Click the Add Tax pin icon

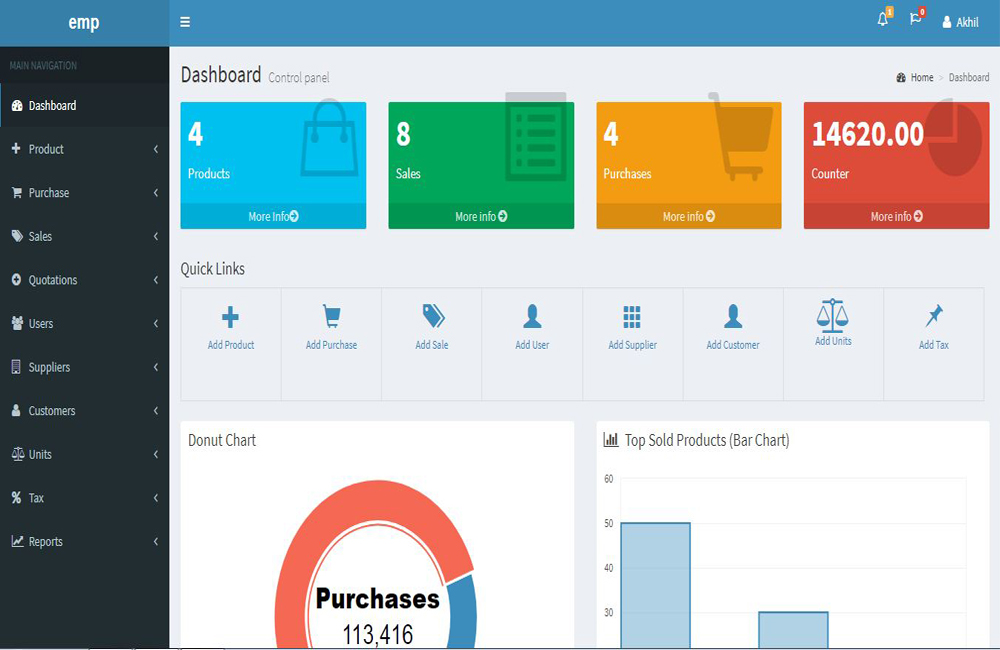pyautogui.click(x=934, y=317)
